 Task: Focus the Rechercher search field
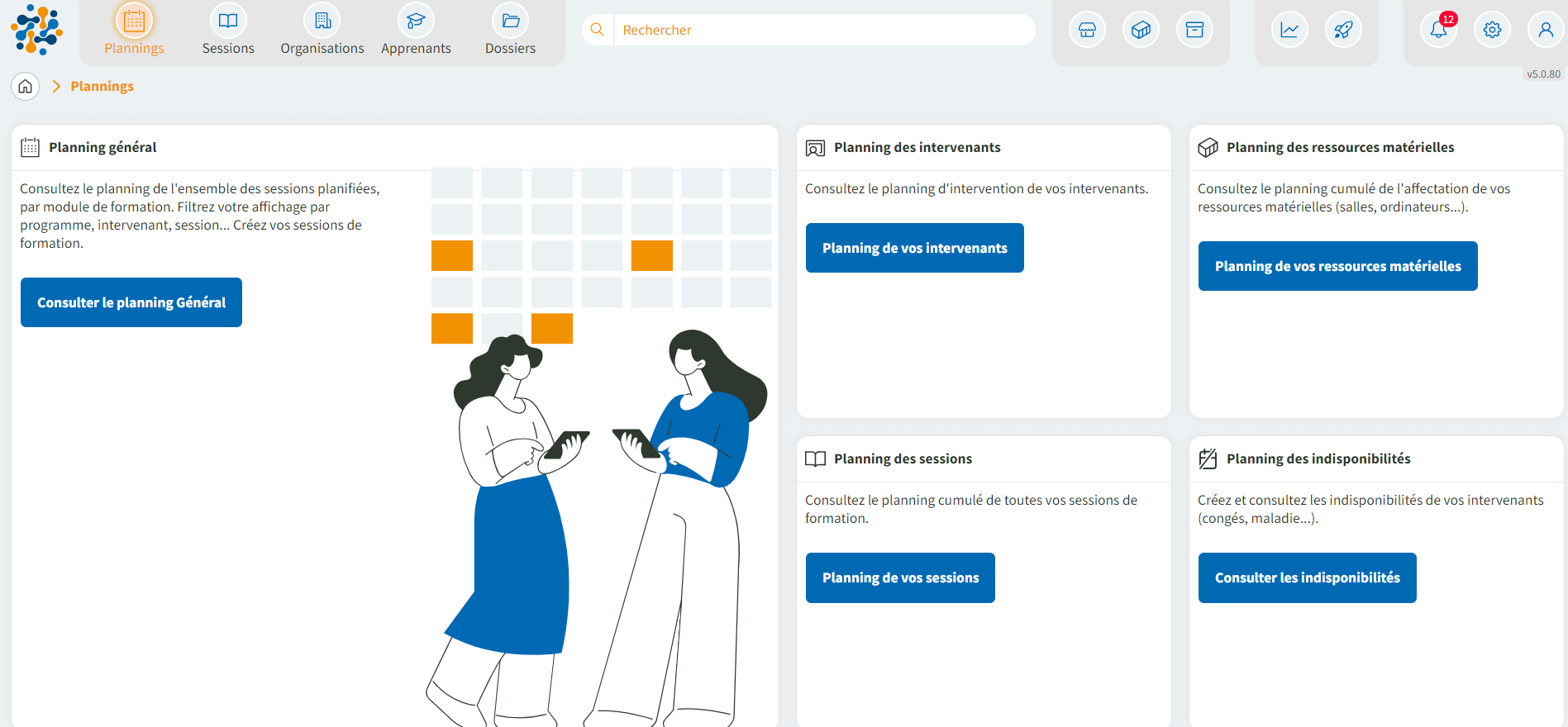(822, 30)
